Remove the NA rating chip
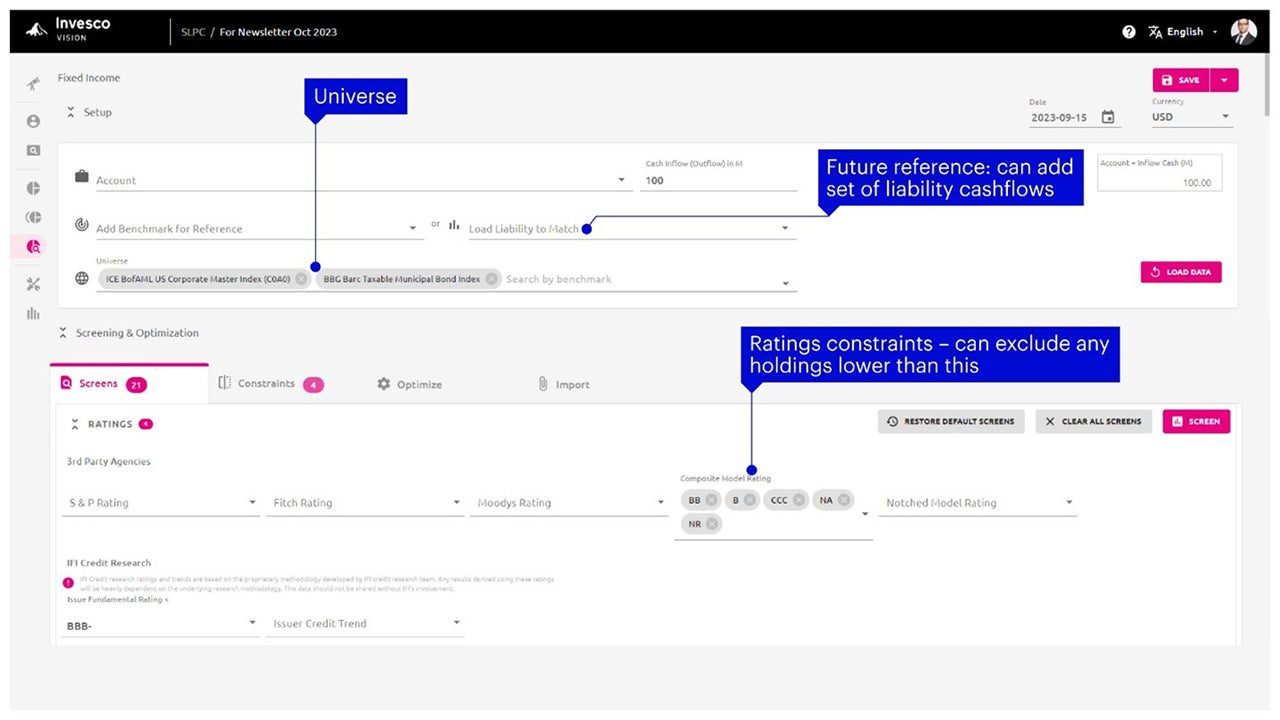This screenshot has height=720, width=1280. pyautogui.click(x=845, y=500)
